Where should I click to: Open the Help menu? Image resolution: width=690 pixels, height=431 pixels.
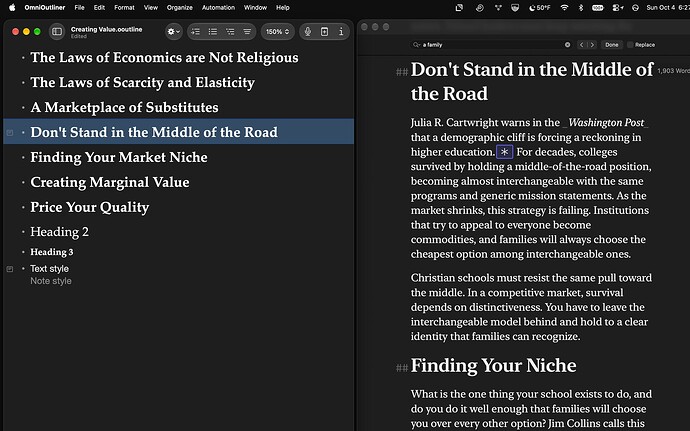pos(283,7)
